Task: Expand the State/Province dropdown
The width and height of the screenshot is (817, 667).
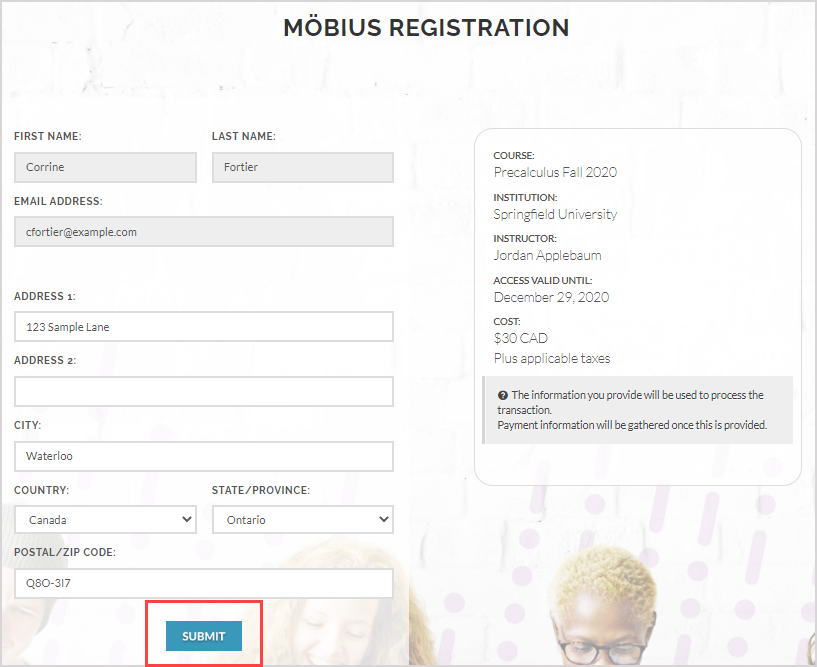Action: click(x=302, y=520)
